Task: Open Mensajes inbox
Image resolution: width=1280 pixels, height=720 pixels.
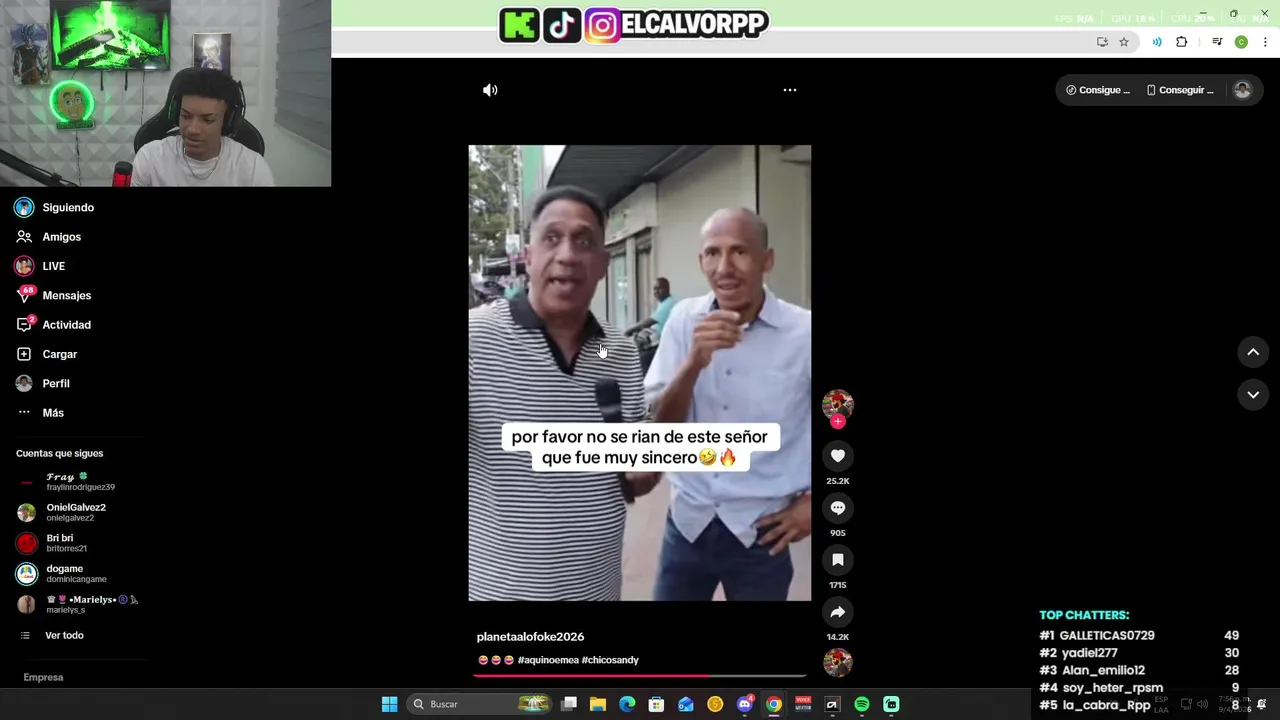Action: coord(66,296)
